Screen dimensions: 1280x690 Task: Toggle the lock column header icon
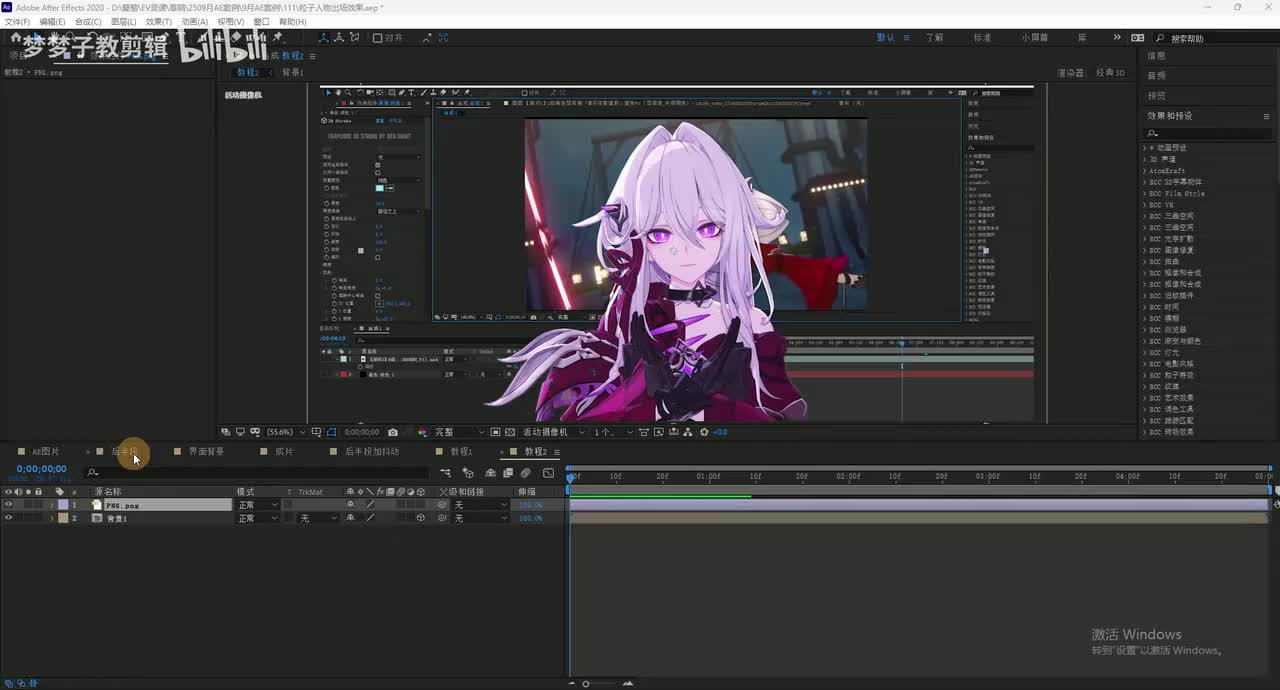38,492
